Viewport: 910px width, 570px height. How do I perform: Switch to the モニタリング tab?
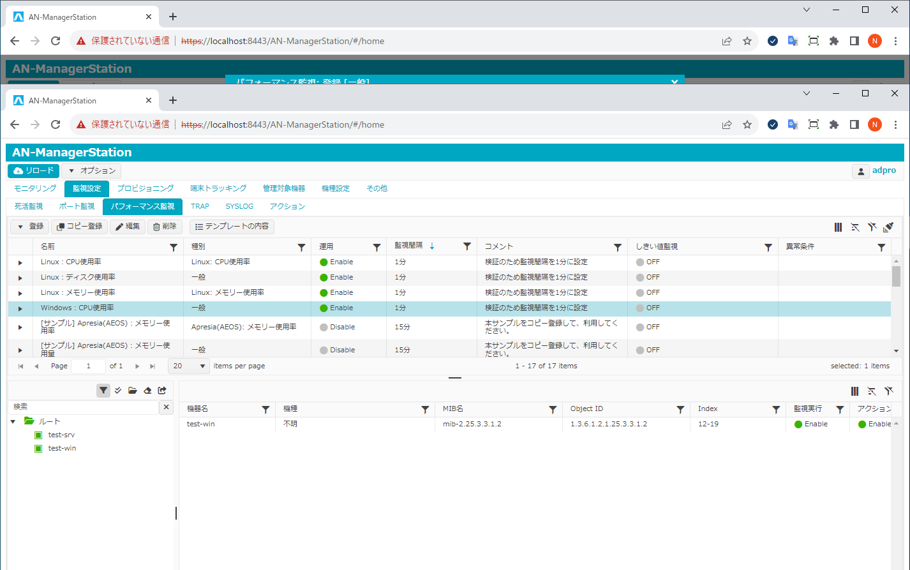click(x=35, y=189)
